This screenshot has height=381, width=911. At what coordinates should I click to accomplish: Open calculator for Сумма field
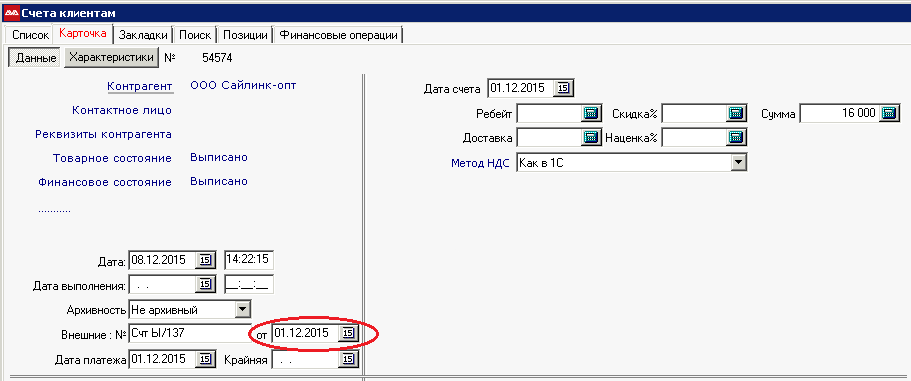(x=889, y=114)
